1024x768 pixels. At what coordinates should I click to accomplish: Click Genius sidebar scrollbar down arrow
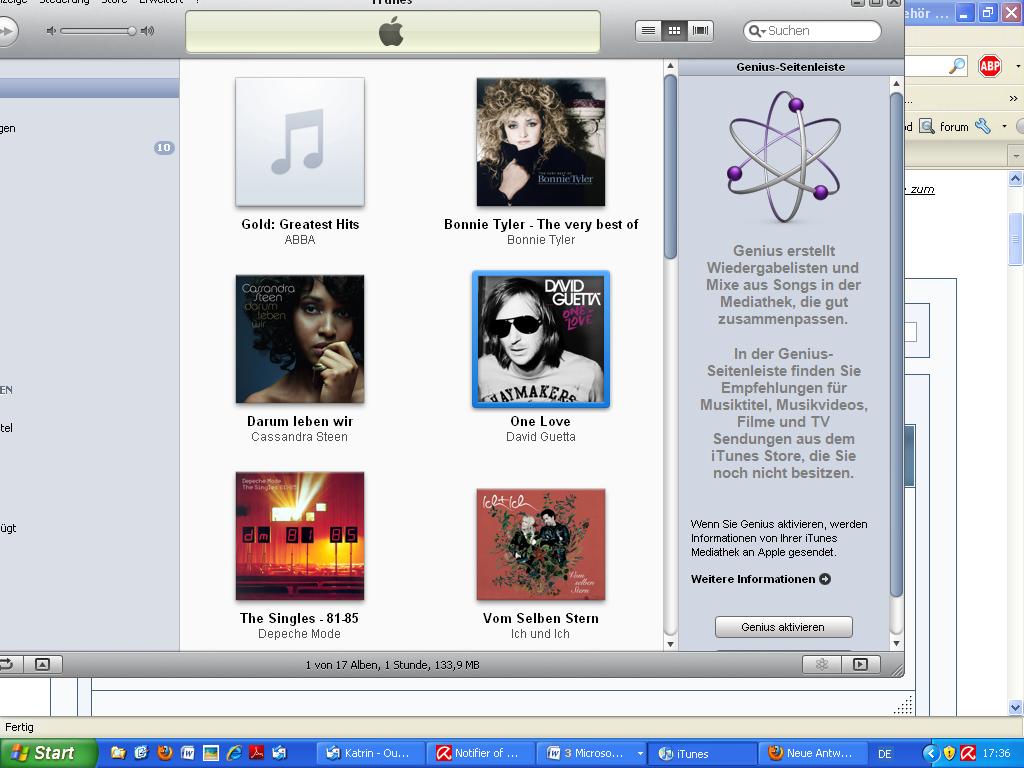(x=896, y=643)
